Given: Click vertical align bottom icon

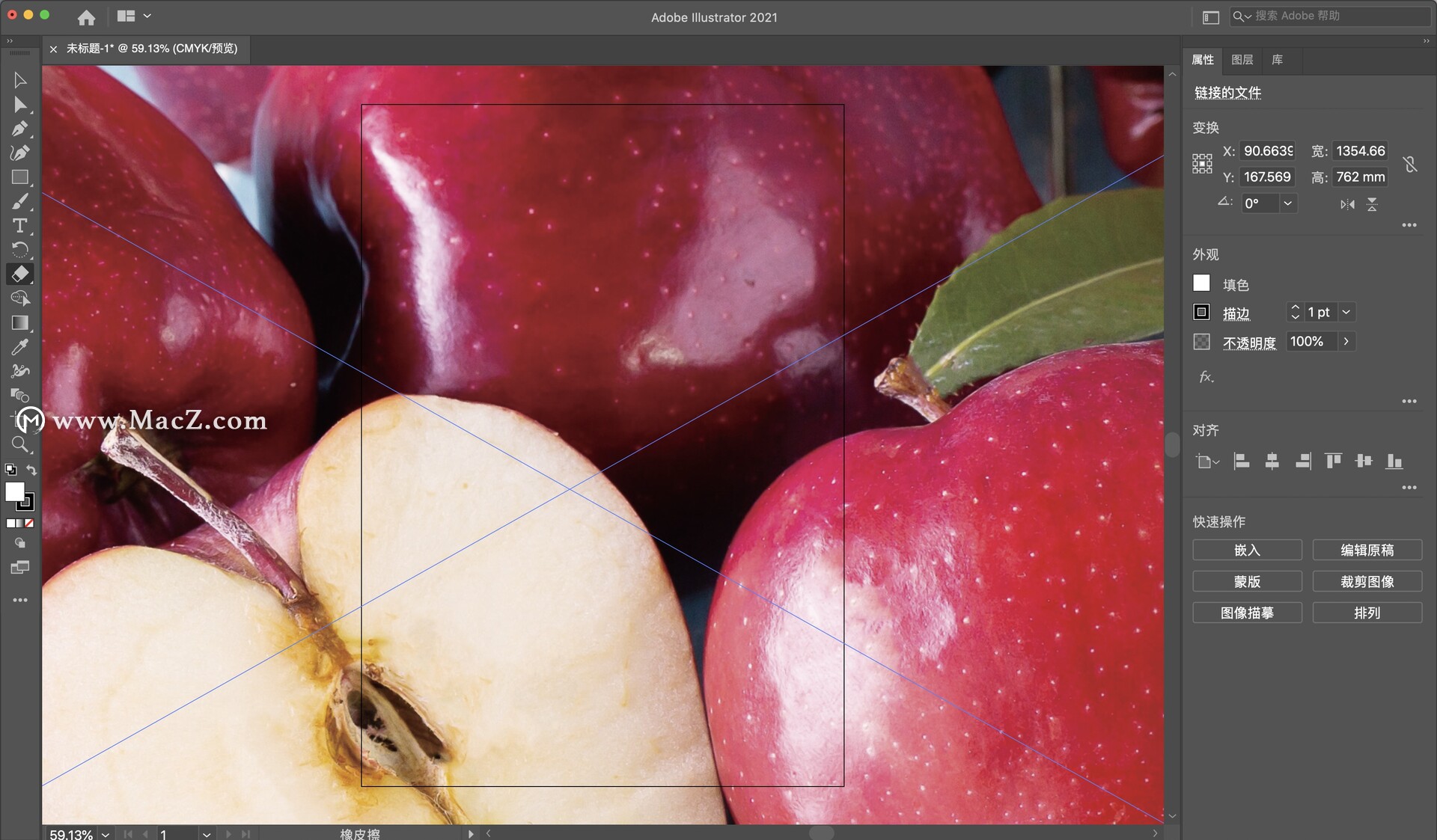Looking at the screenshot, I should 1394,462.
